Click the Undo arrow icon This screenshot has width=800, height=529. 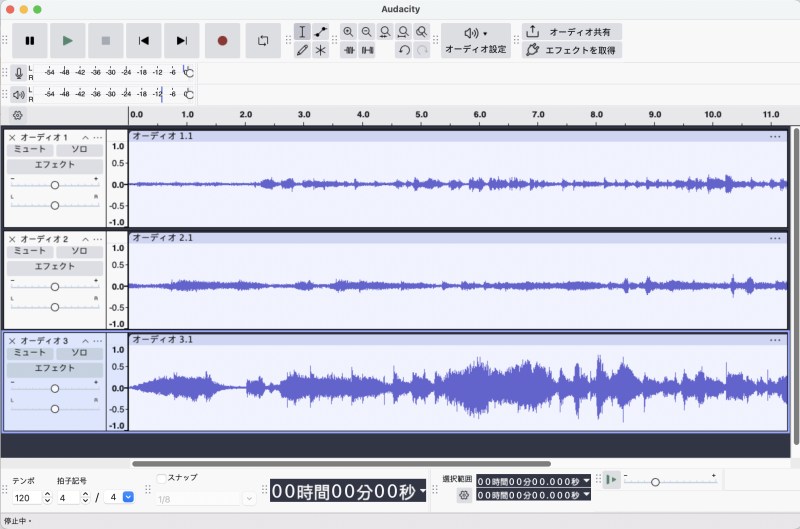404,50
